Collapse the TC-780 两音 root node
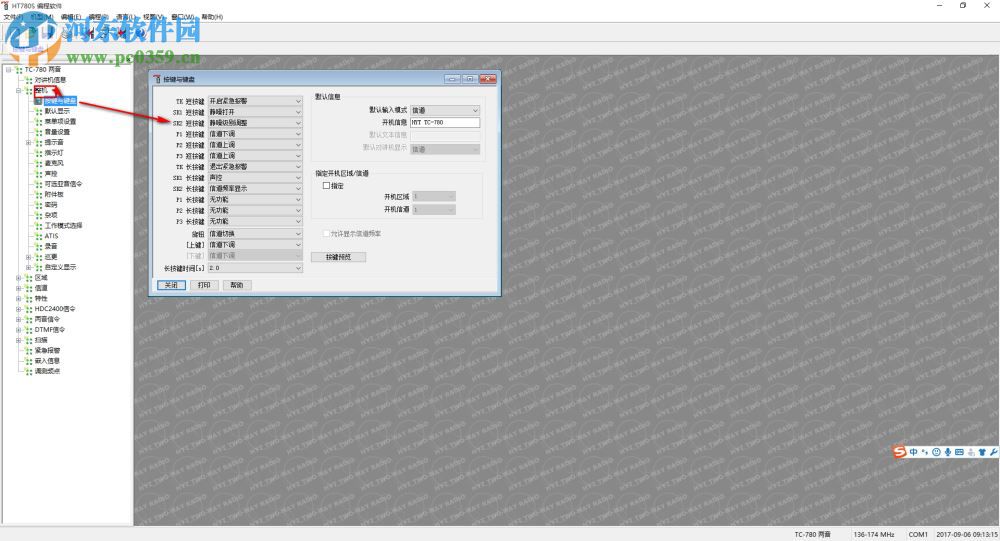1000x541 pixels. click(8, 70)
